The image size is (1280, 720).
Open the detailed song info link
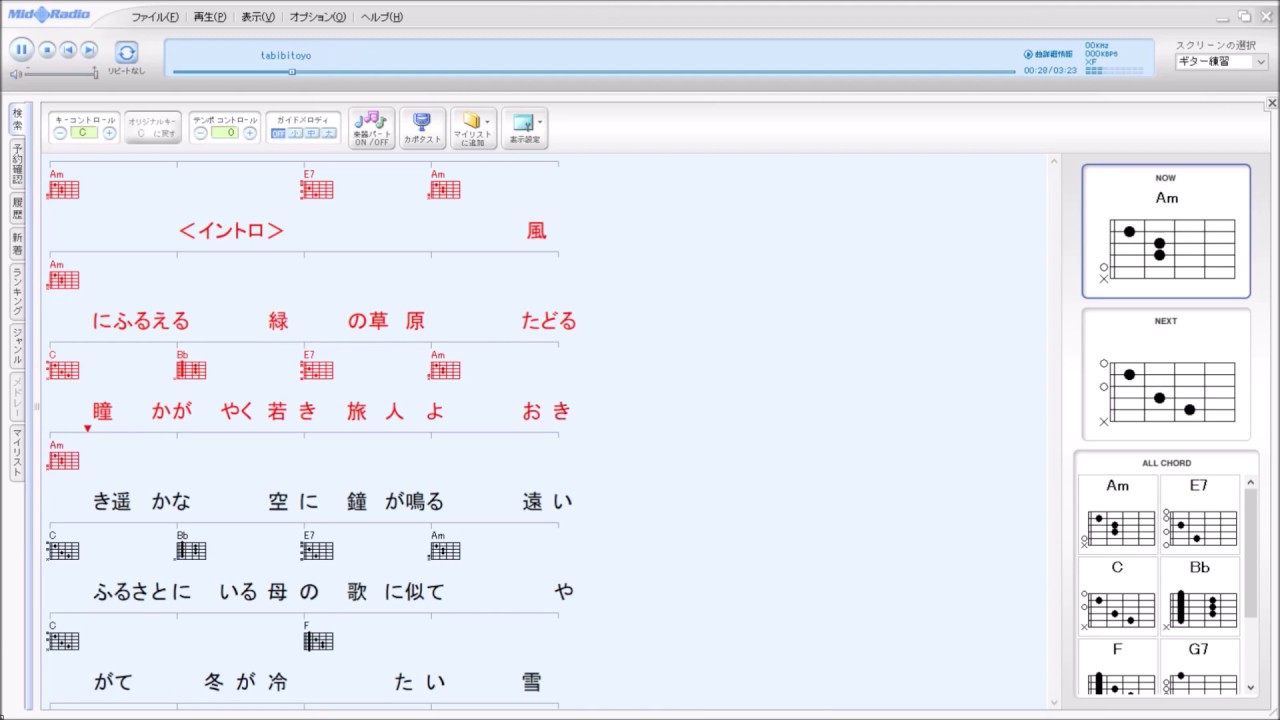1048,54
